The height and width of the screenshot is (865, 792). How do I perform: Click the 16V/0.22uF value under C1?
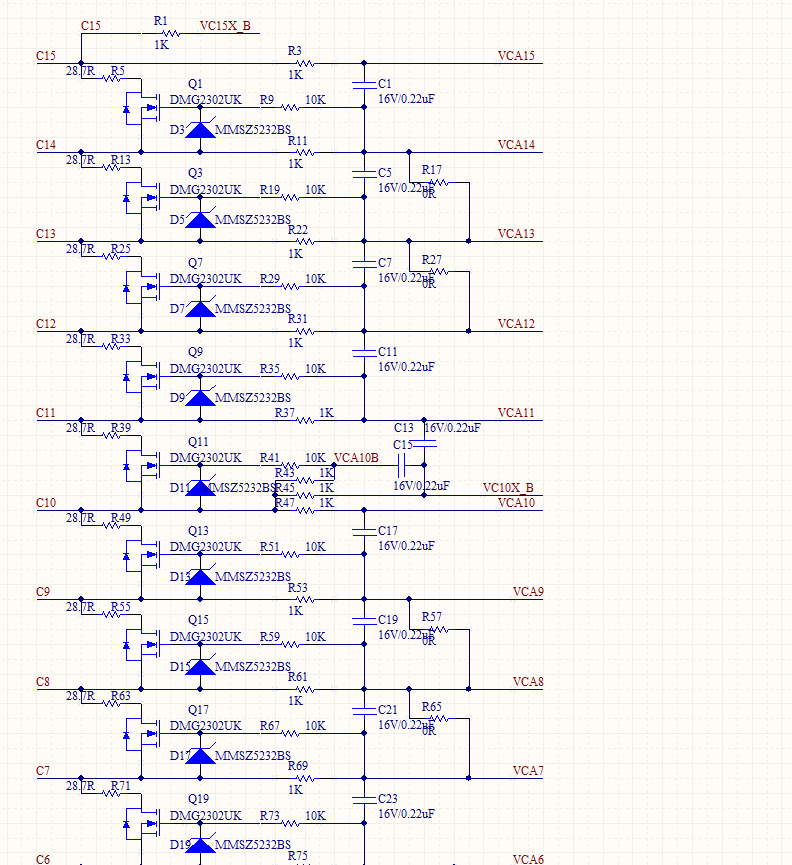[x=406, y=99]
